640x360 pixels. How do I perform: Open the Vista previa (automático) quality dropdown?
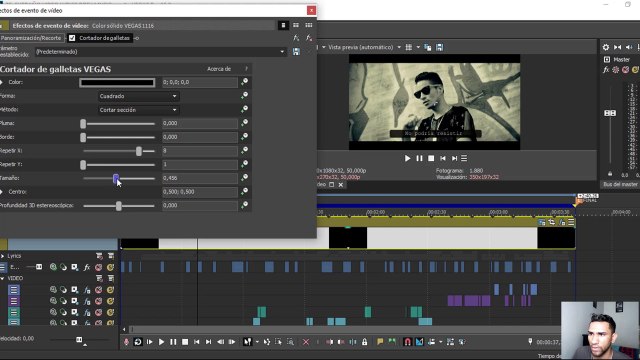click(399, 47)
